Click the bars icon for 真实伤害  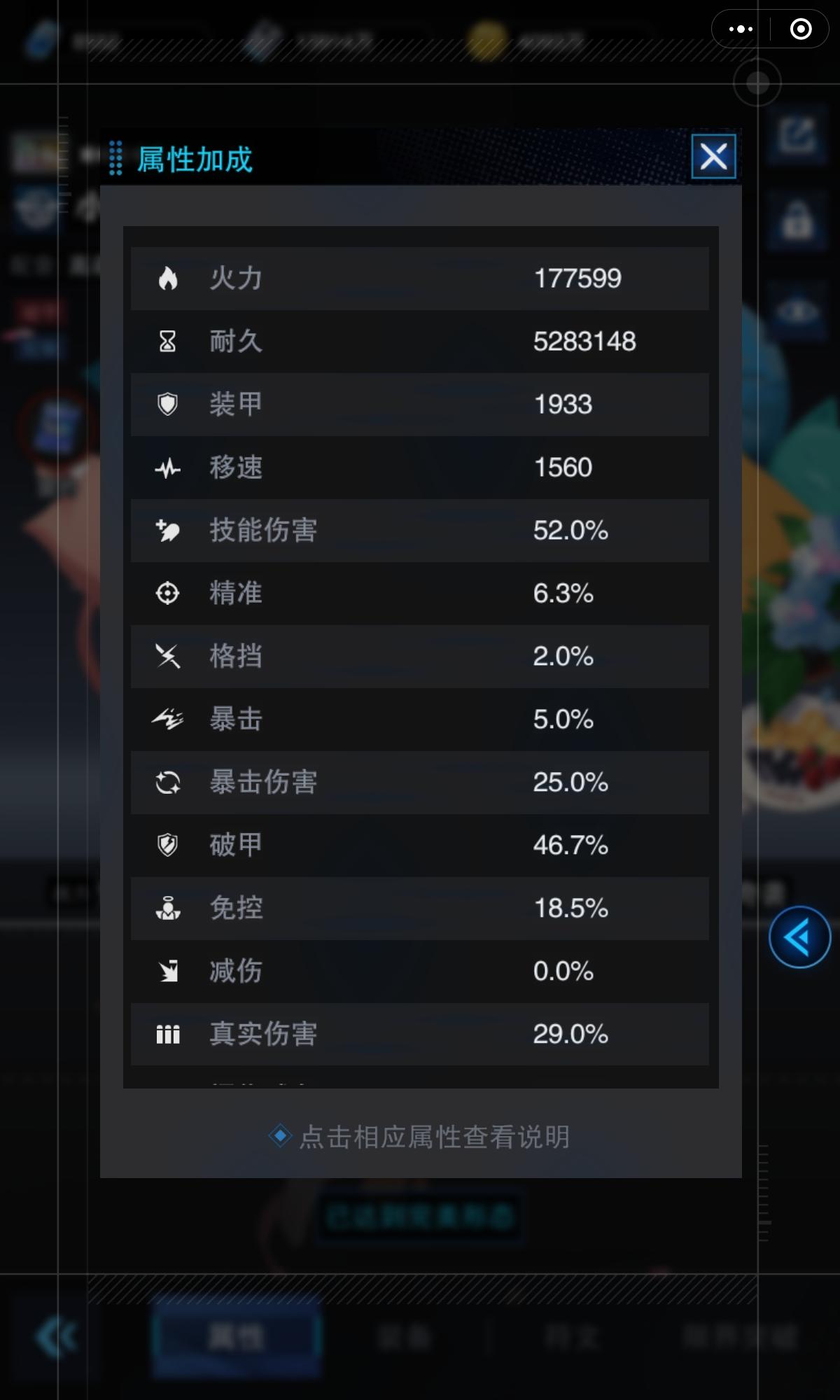168,1035
